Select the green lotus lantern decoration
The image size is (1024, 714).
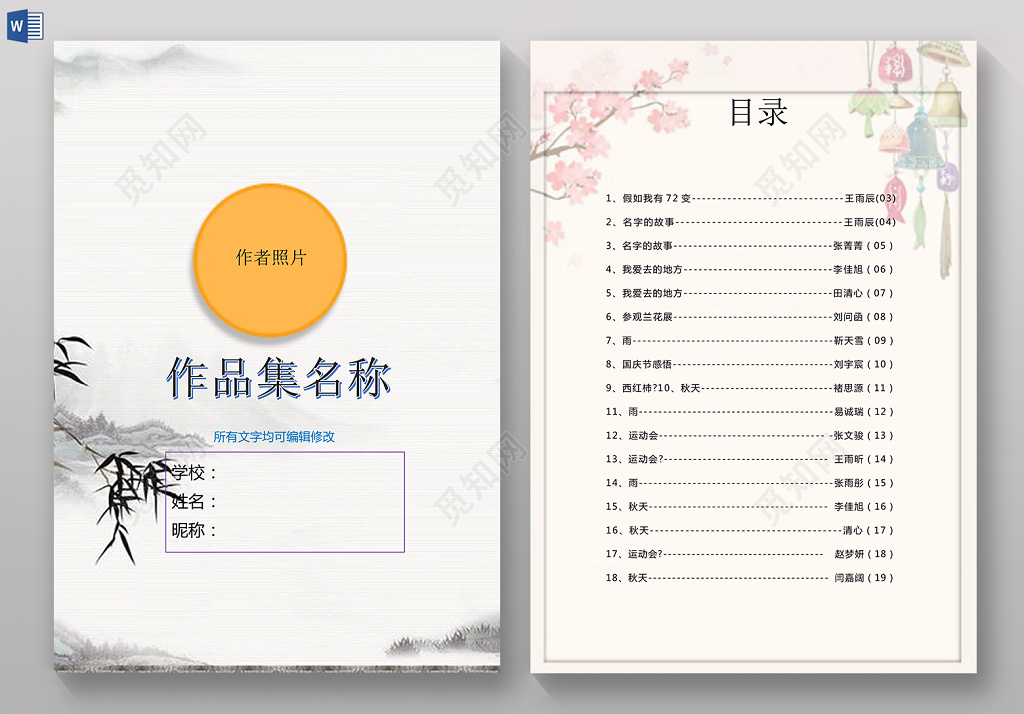click(x=867, y=106)
